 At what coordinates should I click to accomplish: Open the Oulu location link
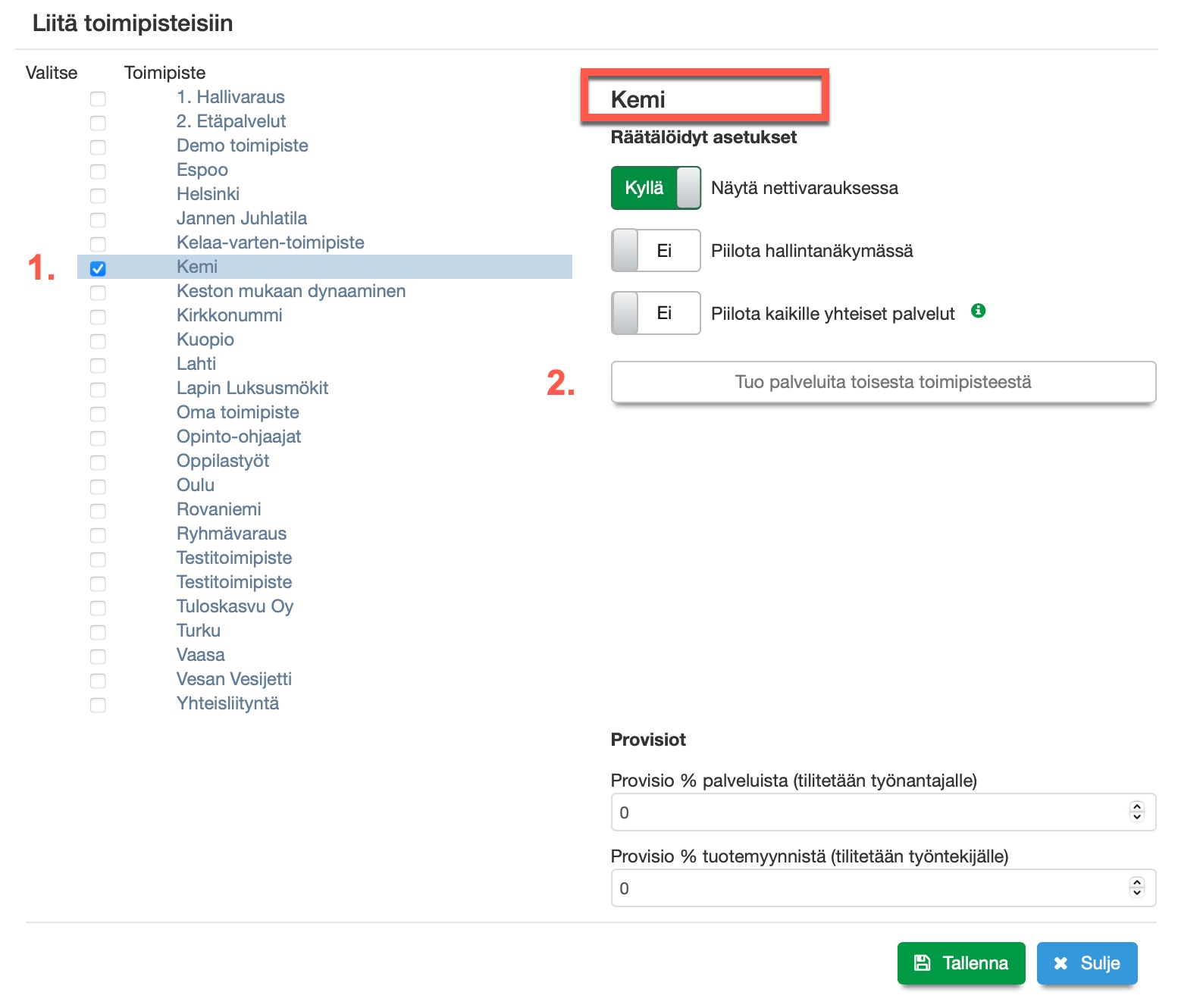click(196, 485)
